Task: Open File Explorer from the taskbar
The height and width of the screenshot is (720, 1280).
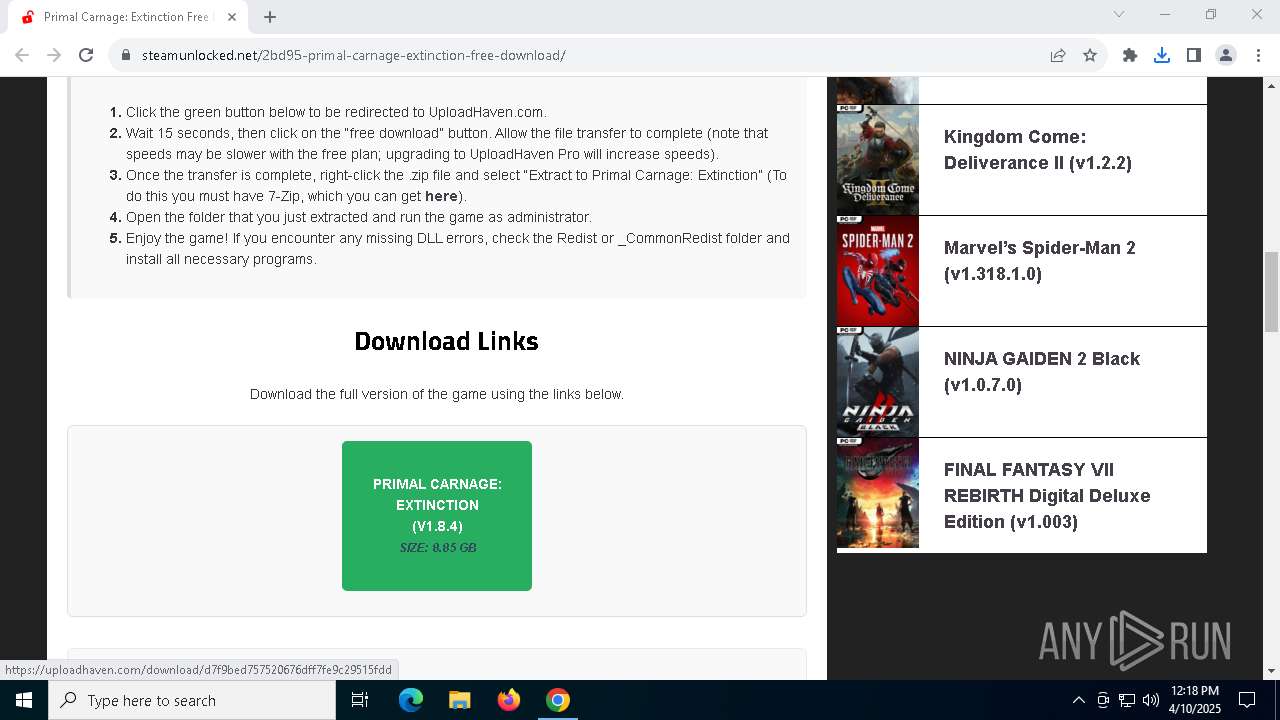Action: tap(459, 700)
